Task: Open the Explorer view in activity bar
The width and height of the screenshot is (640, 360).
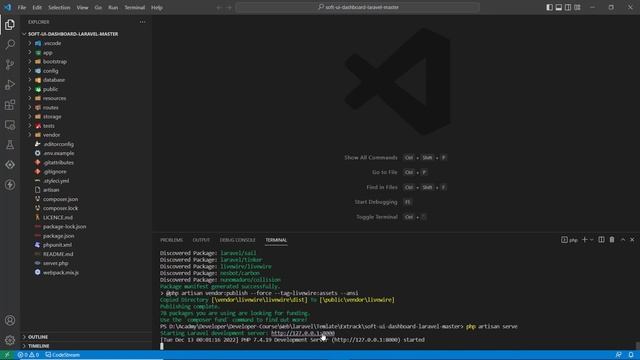Action: pyautogui.click(x=10, y=24)
